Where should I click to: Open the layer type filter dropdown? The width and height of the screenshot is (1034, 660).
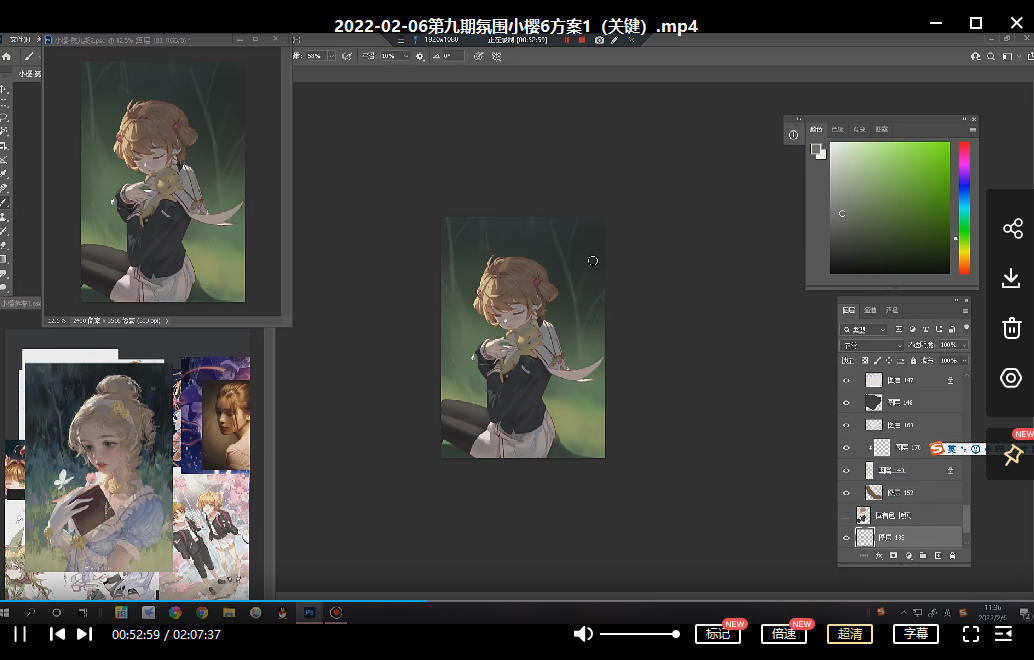pyautogui.click(x=864, y=329)
